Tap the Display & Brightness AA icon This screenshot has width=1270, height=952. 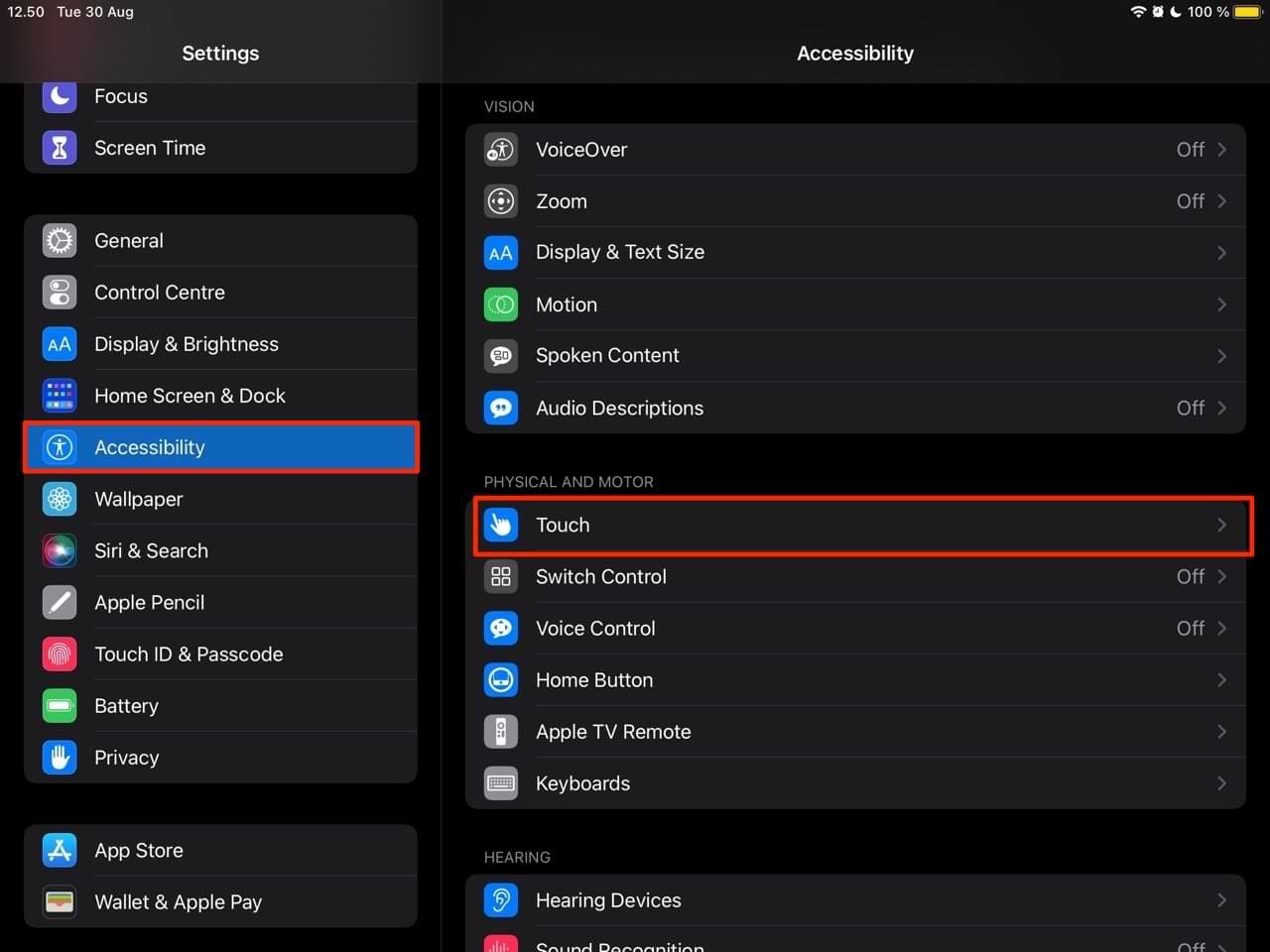click(x=60, y=344)
